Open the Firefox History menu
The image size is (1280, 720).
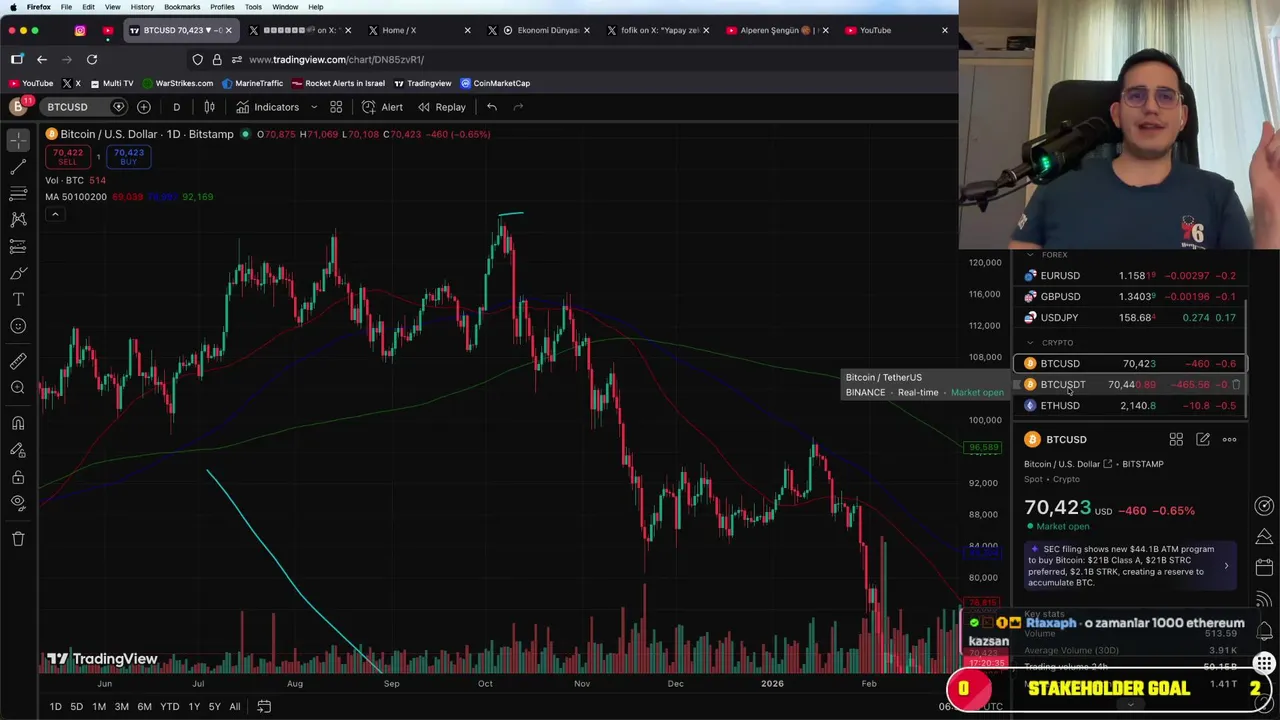coord(142,7)
